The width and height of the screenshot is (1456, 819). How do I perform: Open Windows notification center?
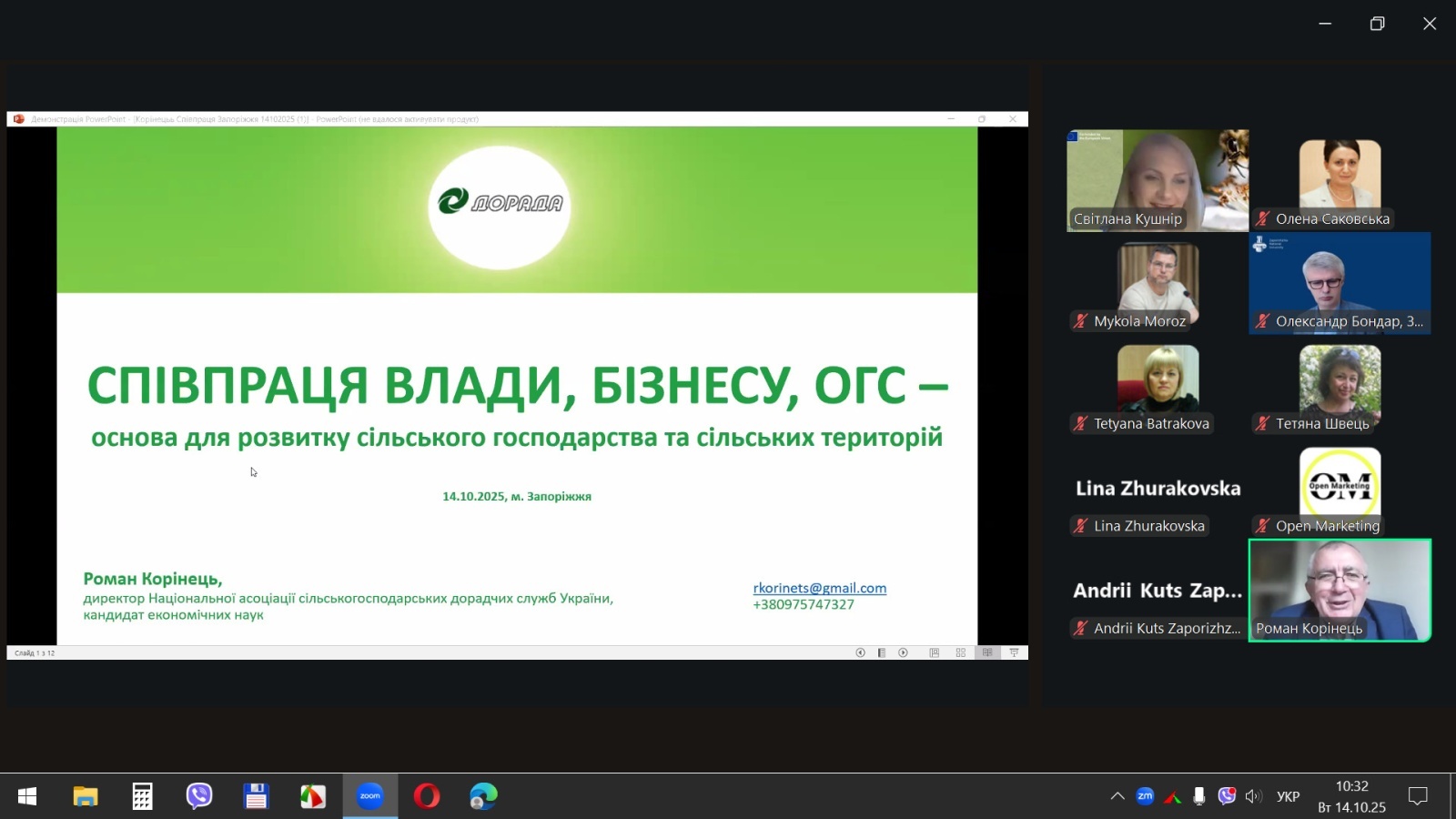click(1417, 796)
